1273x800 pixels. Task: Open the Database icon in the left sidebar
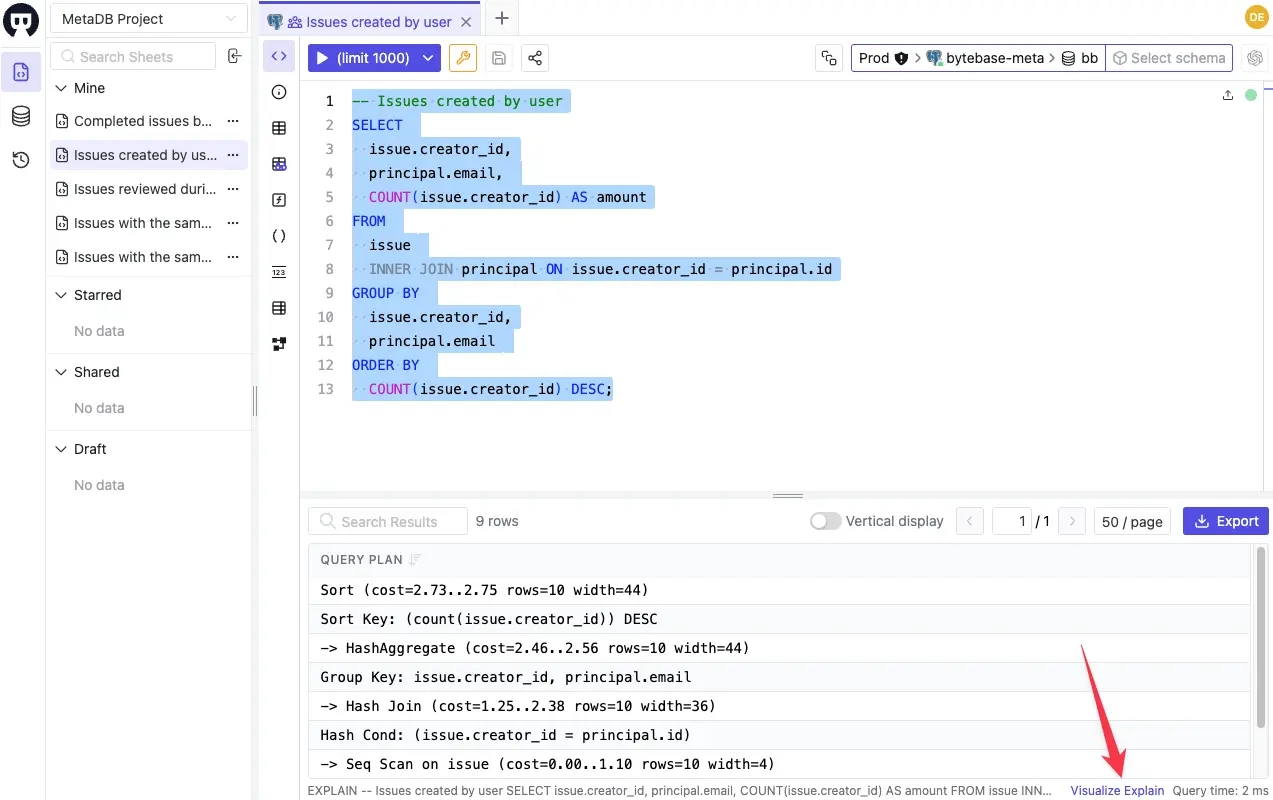[x=21, y=117]
